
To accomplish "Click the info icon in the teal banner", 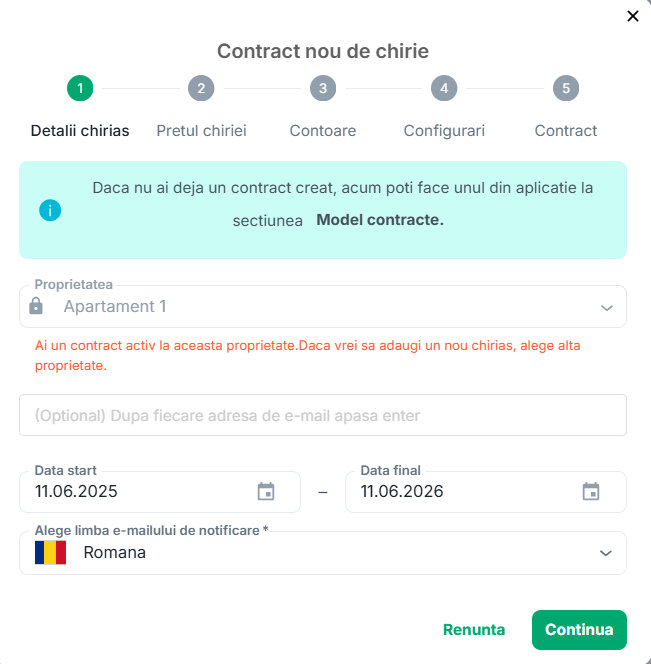I will (x=50, y=210).
